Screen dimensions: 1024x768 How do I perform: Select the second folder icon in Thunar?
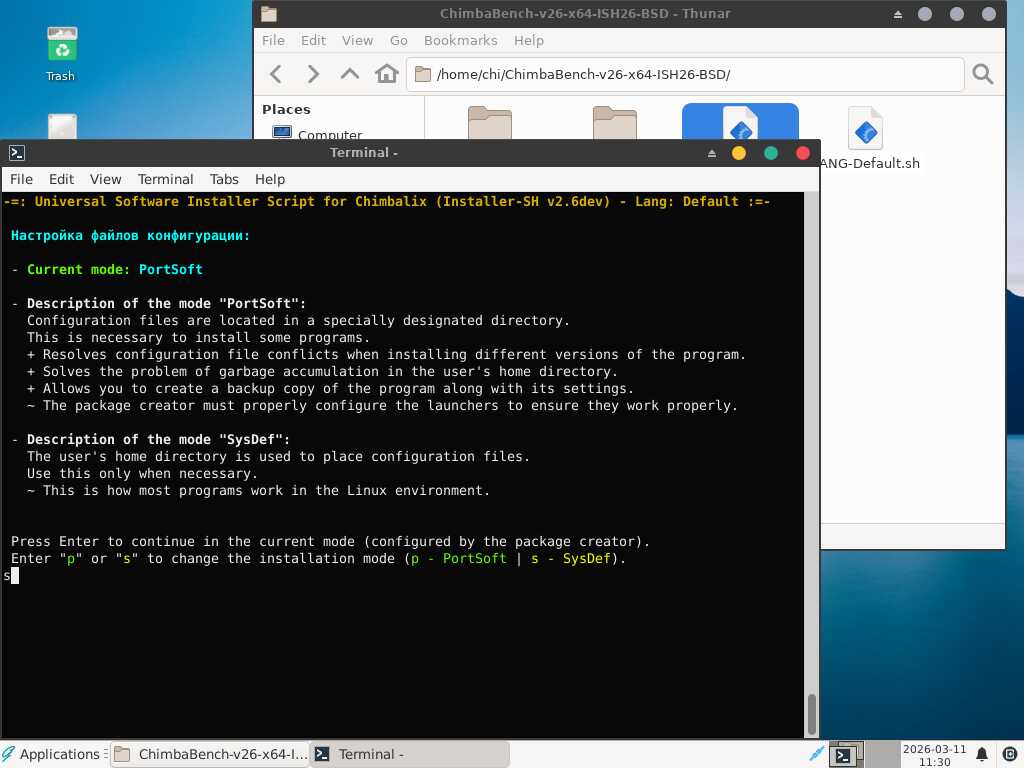click(x=615, y=123)
